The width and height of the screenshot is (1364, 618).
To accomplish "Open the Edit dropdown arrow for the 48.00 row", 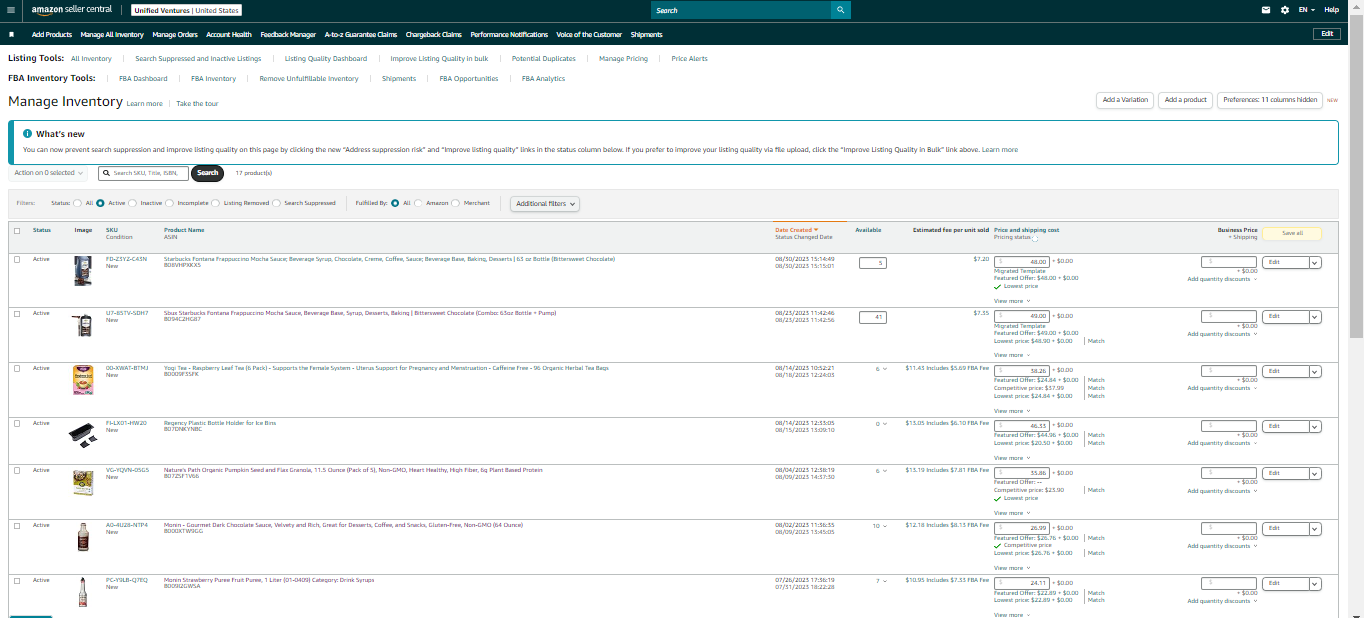I will pyautogui.click(x=1314, y=263).
